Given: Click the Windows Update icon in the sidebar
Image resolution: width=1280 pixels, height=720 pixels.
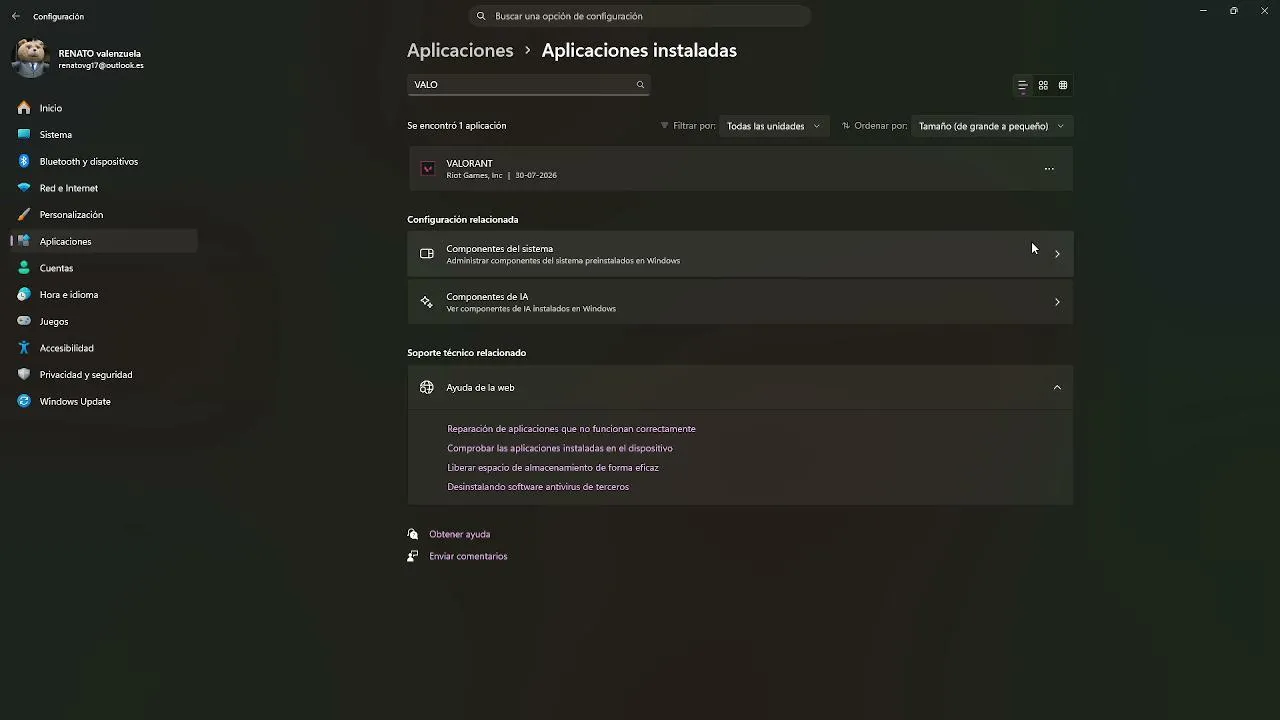Looking at the screenshot, I should [x=24, y=401].
